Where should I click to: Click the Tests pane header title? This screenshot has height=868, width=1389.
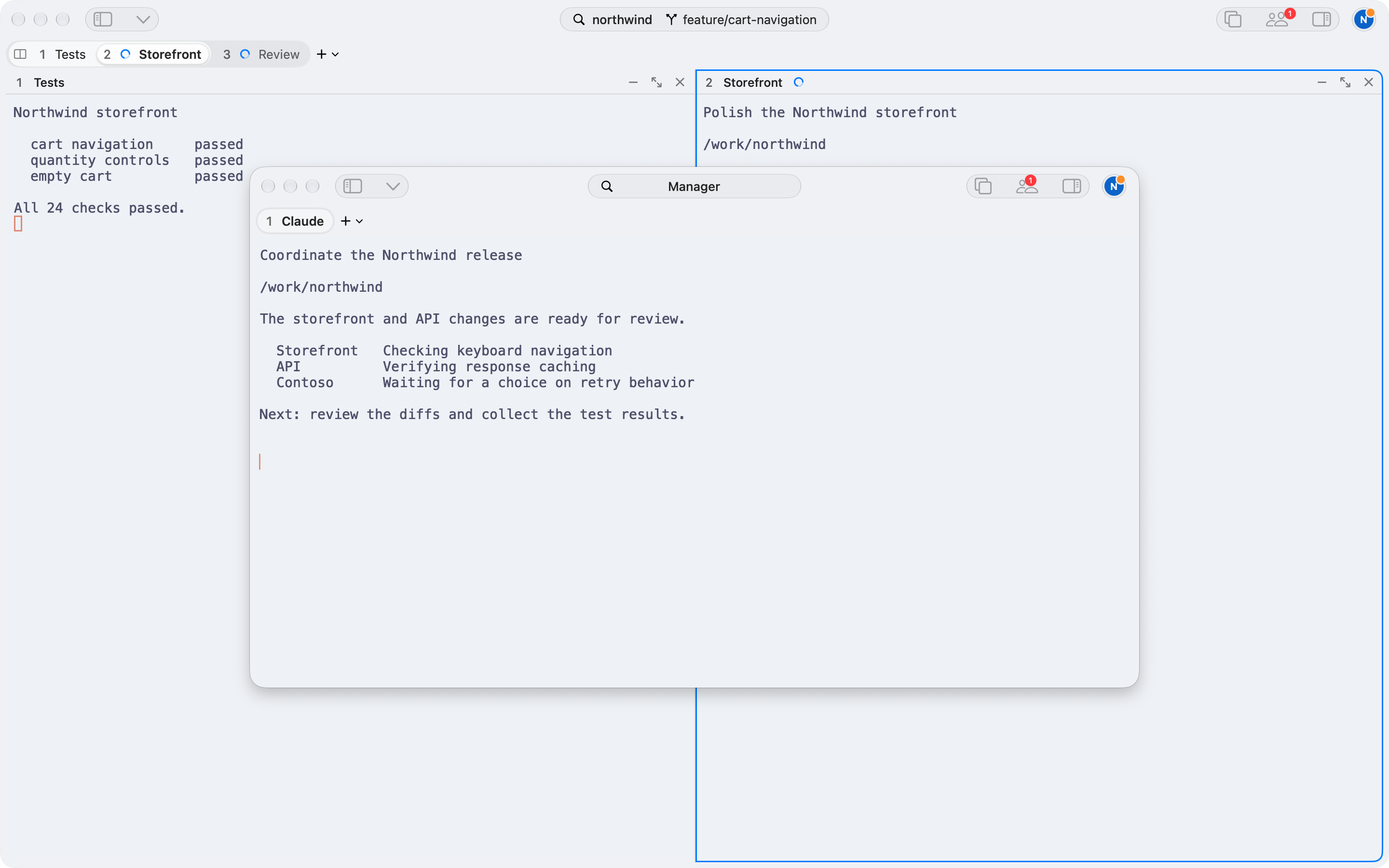[x=49, y=82]
